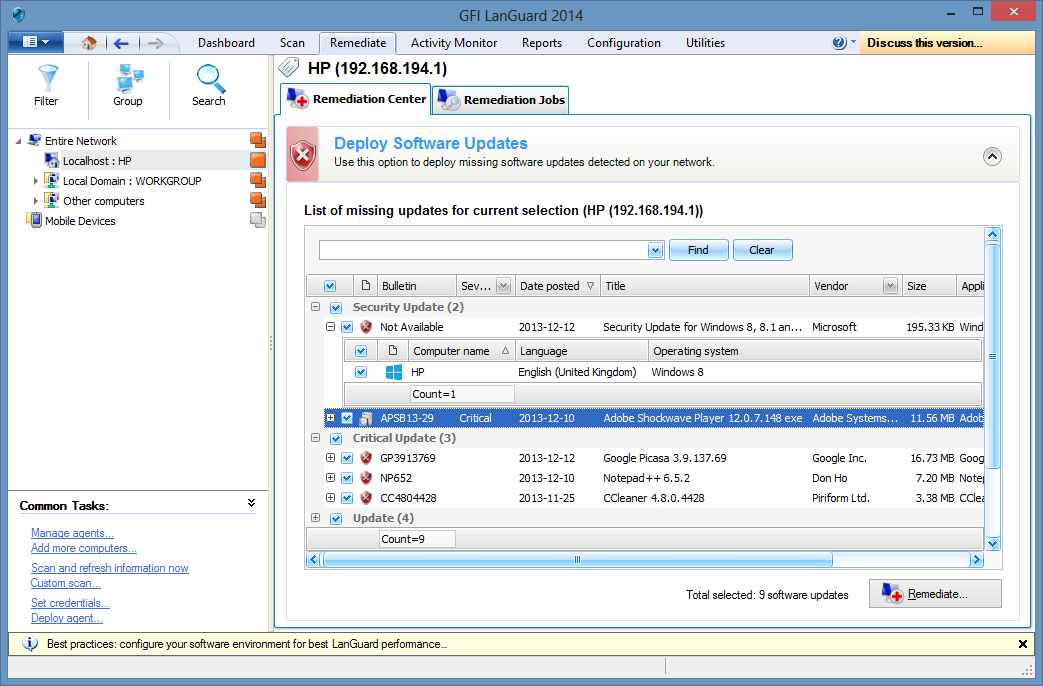Click the red shield Deploy Software Updates icon
The width and height of the screenshot is (1043, 686).
point(303,154)
